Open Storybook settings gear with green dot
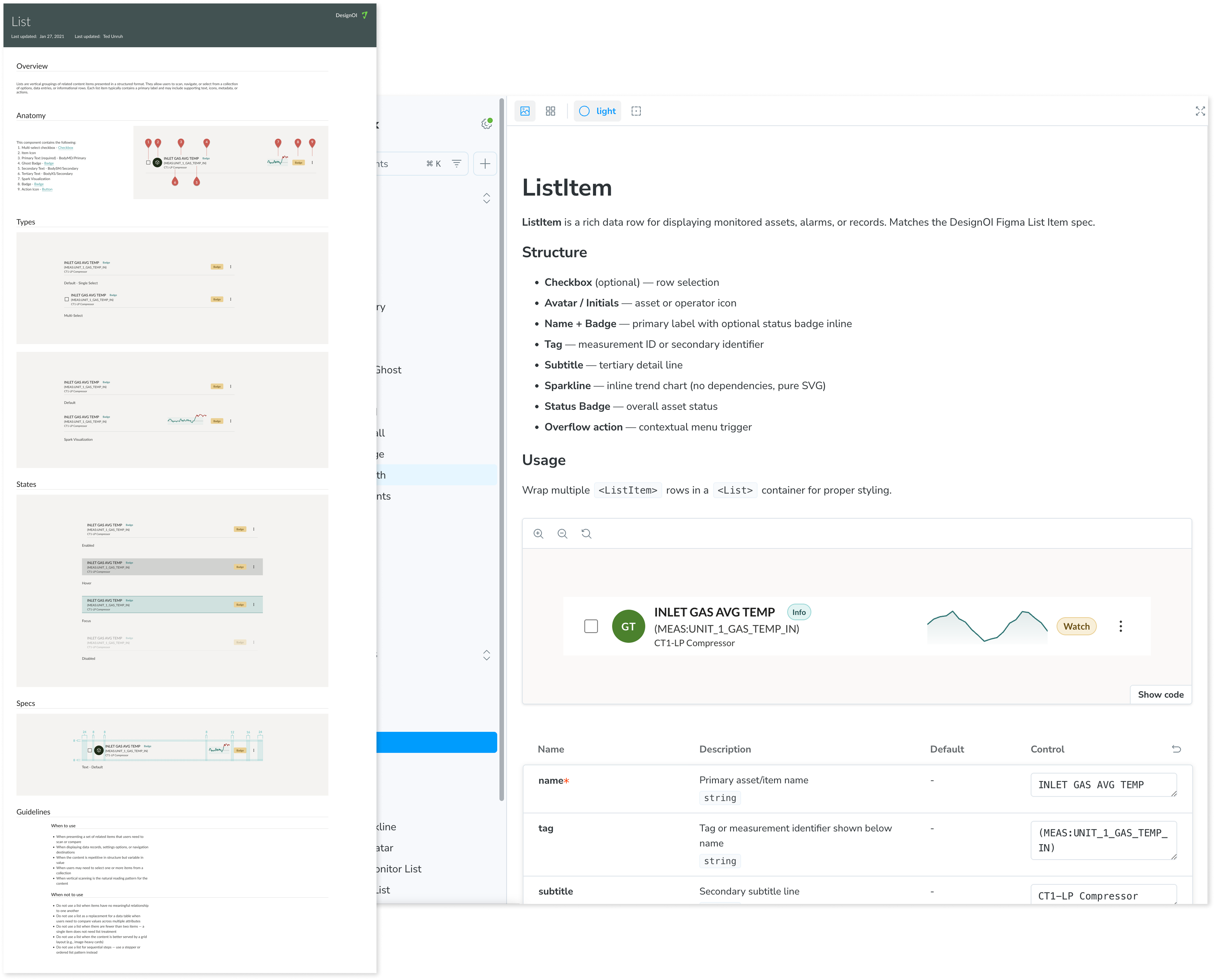Screen dimensions: 1215x980 click(x=487, y=124)
